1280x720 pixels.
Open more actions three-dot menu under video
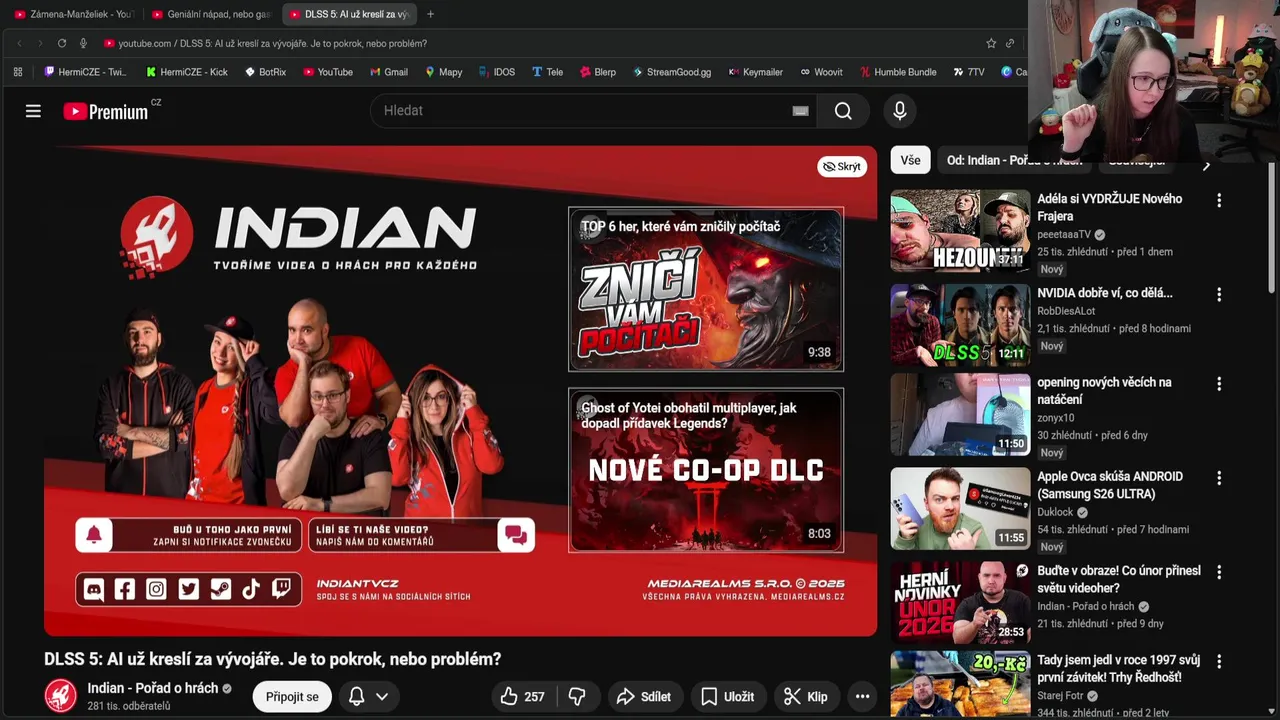tap(862, 696)
